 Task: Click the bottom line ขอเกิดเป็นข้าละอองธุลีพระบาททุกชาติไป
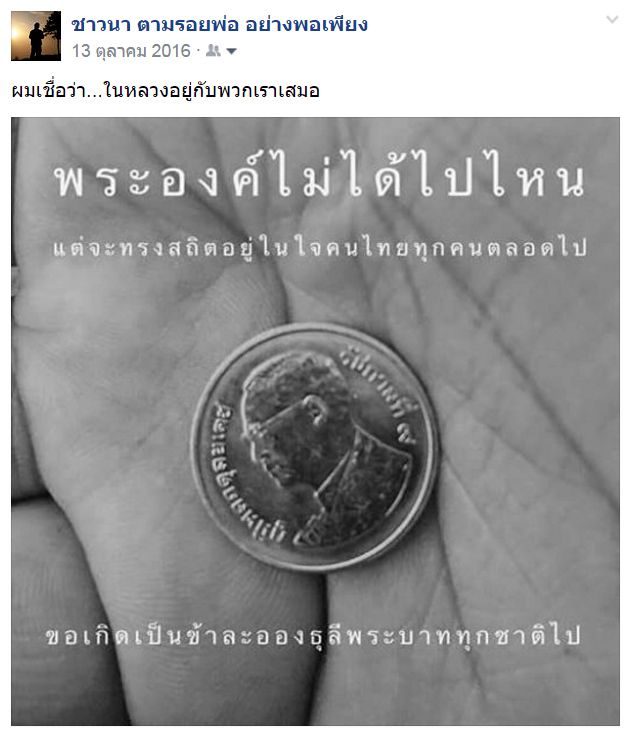click(313, 635)
